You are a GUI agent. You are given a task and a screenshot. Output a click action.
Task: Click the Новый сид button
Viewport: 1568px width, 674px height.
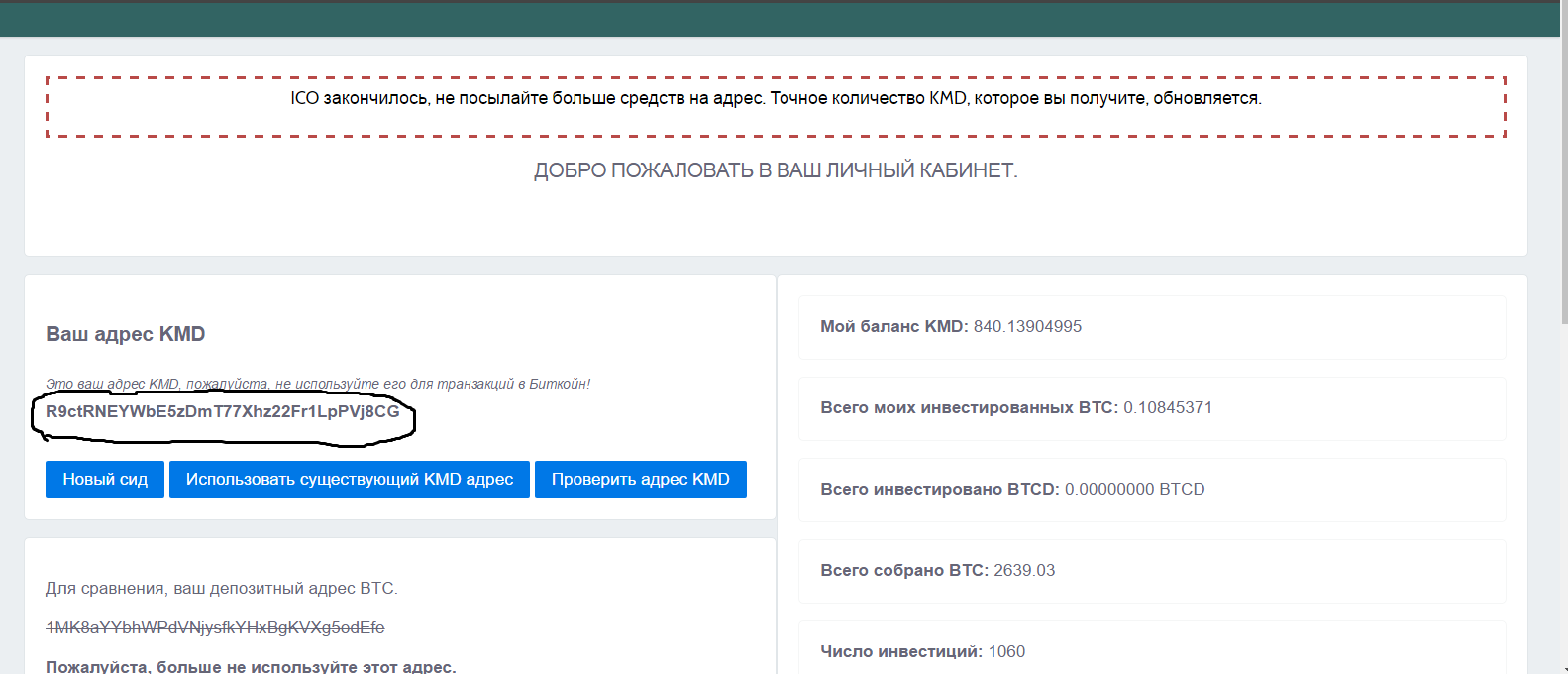coord(105,479)
